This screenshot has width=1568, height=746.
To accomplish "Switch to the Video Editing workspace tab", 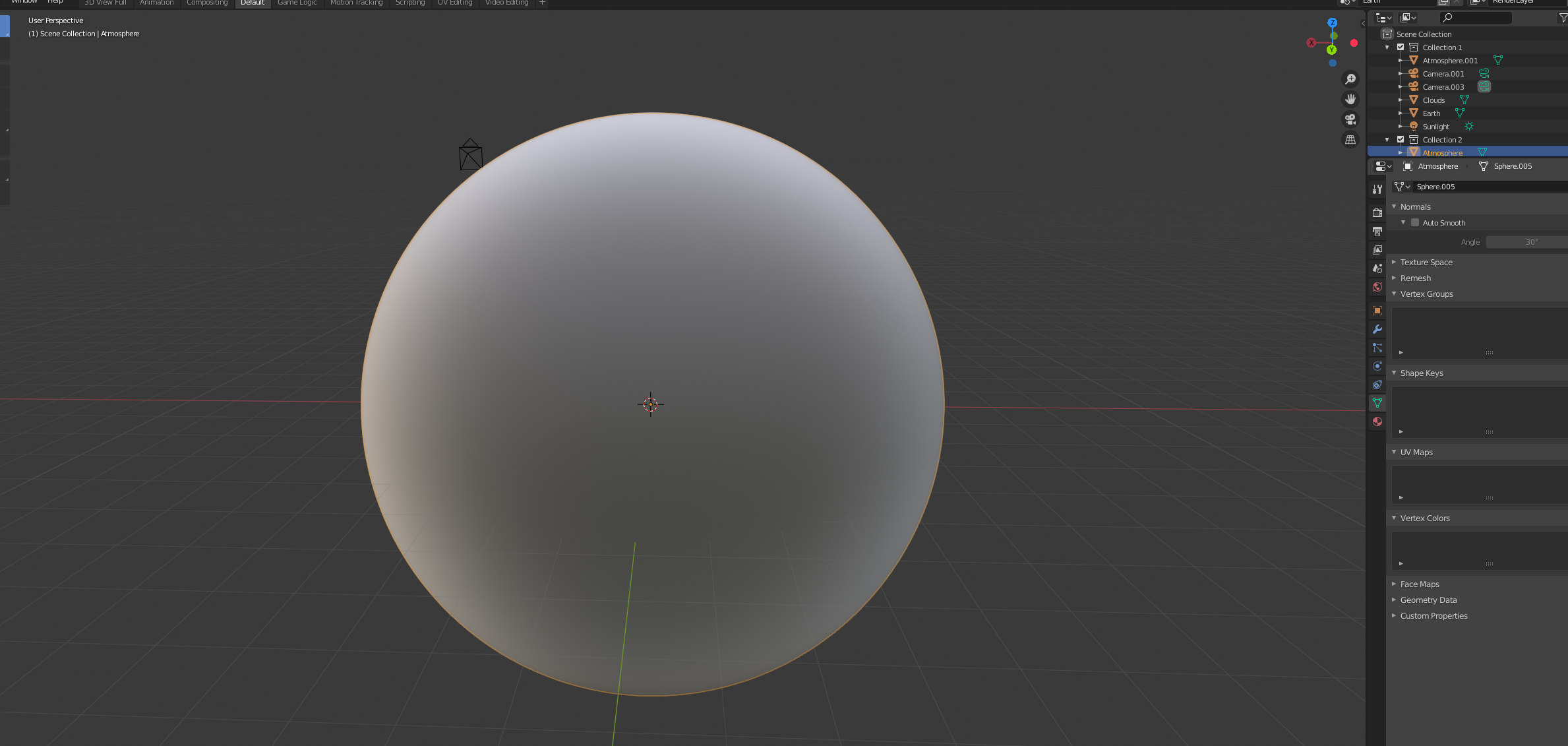I will (x=506, y=3).
